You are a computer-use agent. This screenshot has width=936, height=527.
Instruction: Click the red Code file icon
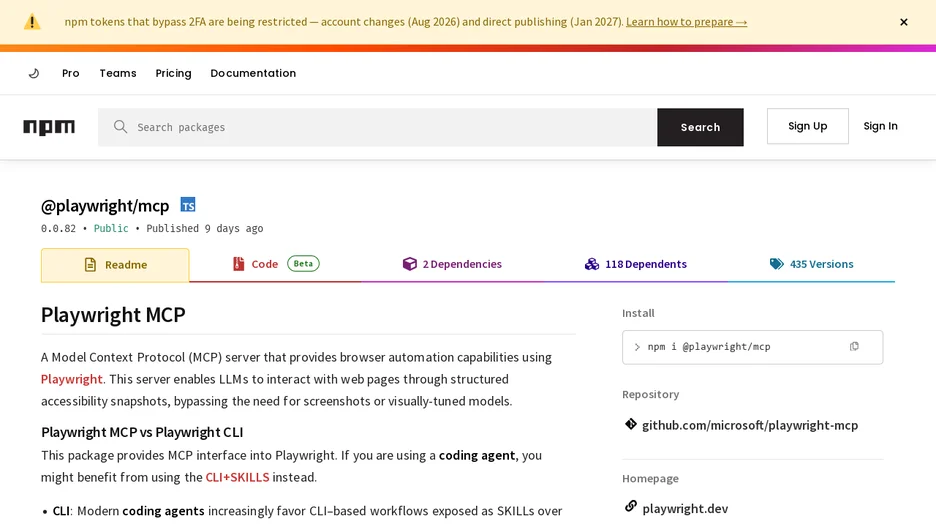tap(238, 264)
